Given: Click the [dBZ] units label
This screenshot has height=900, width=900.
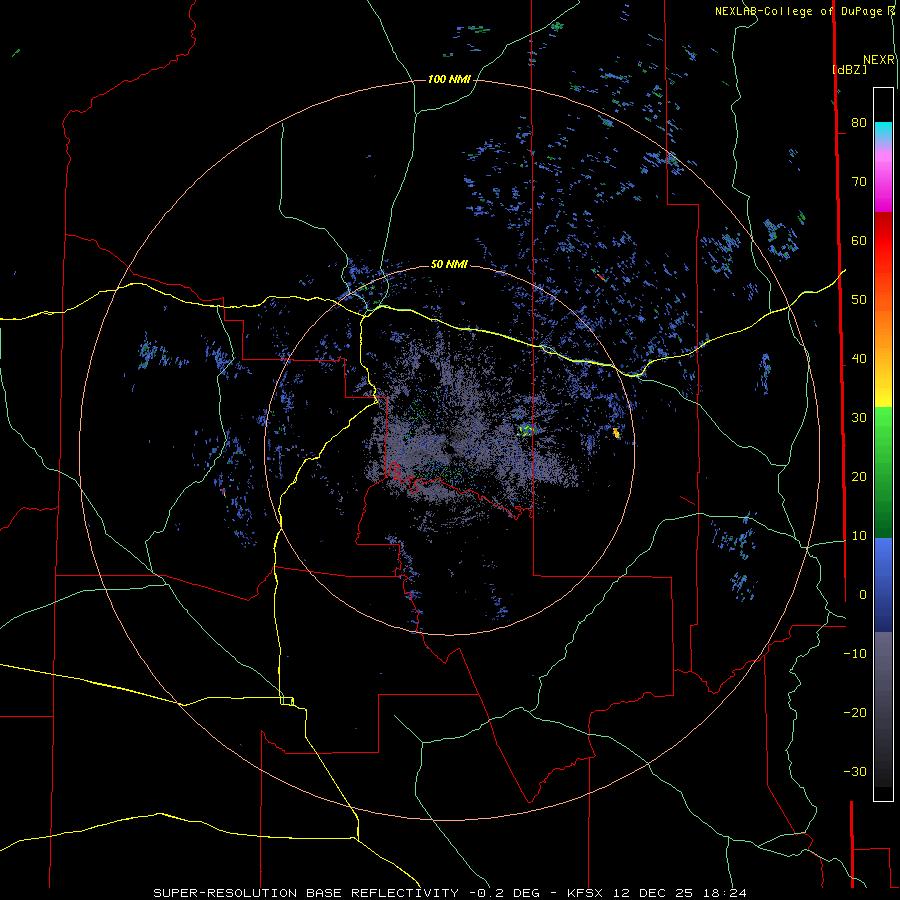Looking at the screenshot, I should 849,69.
